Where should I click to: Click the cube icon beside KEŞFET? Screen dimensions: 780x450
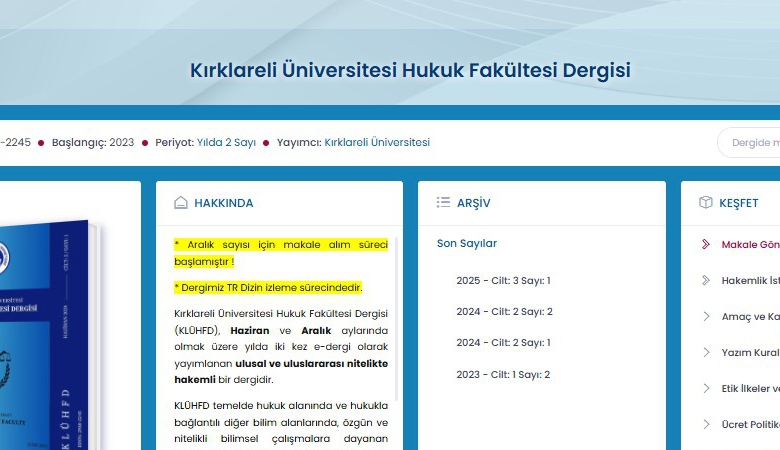tap(705, 203)
